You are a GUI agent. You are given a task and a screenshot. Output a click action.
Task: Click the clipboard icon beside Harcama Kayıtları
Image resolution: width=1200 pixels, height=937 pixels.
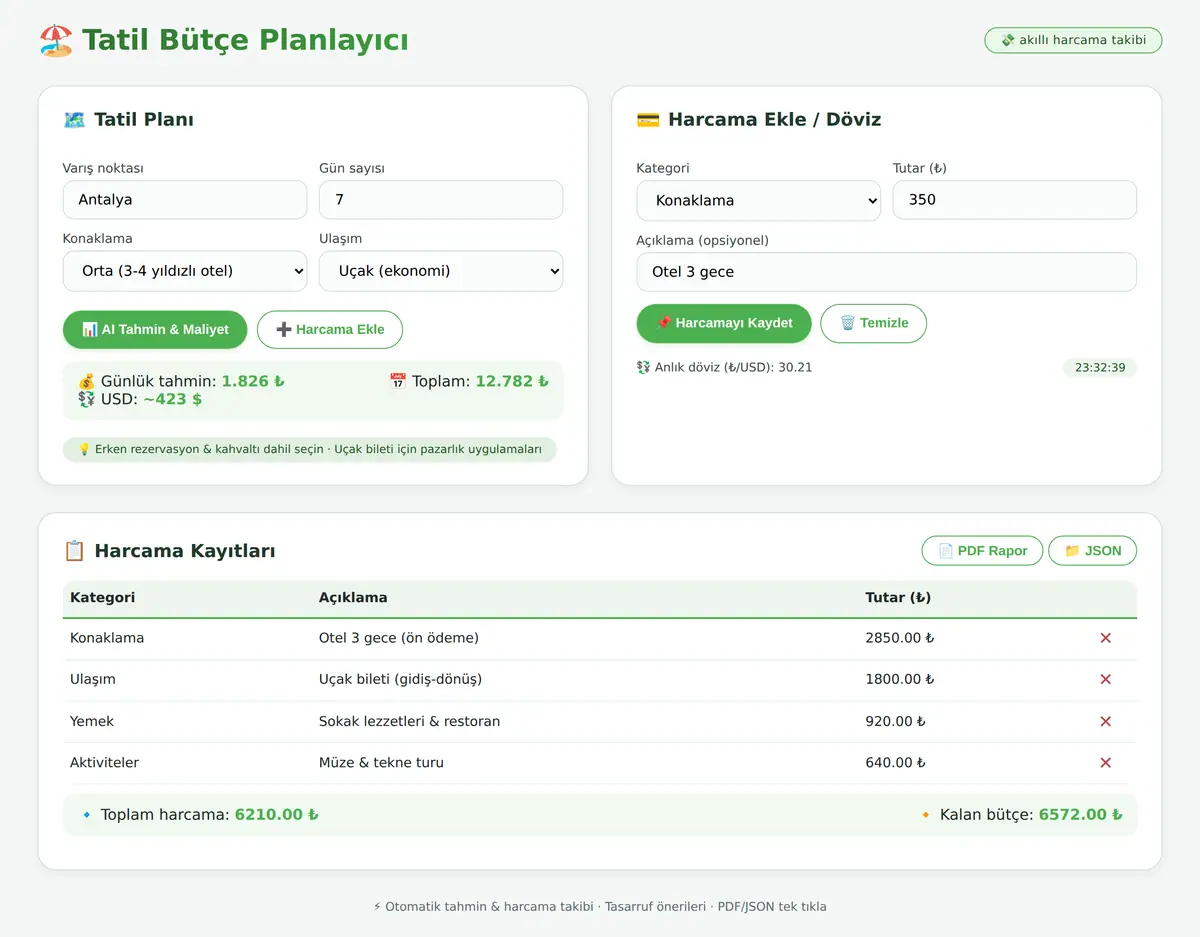point(74,551)
